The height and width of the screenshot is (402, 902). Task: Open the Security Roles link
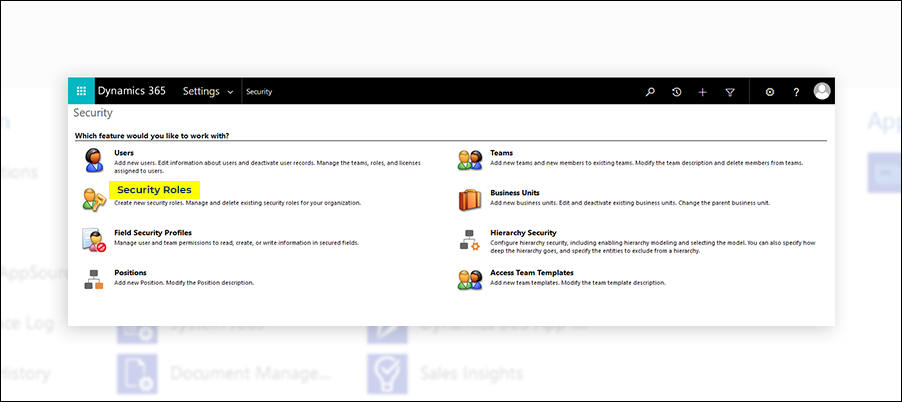point(154,190)
